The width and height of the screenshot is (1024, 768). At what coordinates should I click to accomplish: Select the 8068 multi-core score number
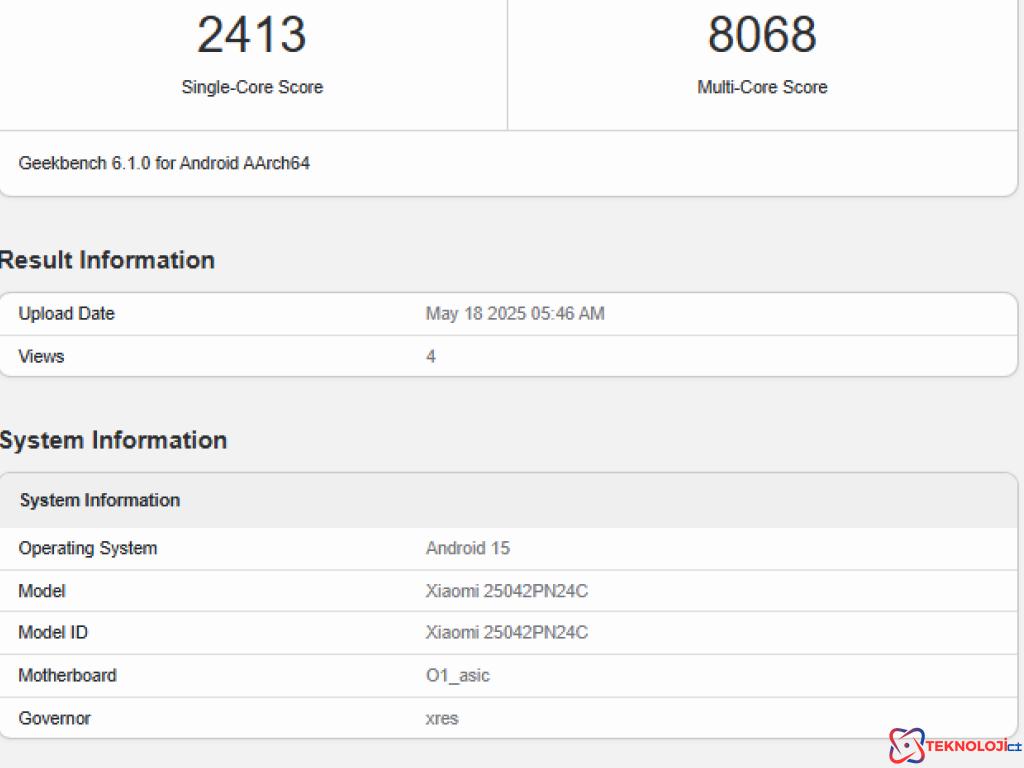pos(762,35)
